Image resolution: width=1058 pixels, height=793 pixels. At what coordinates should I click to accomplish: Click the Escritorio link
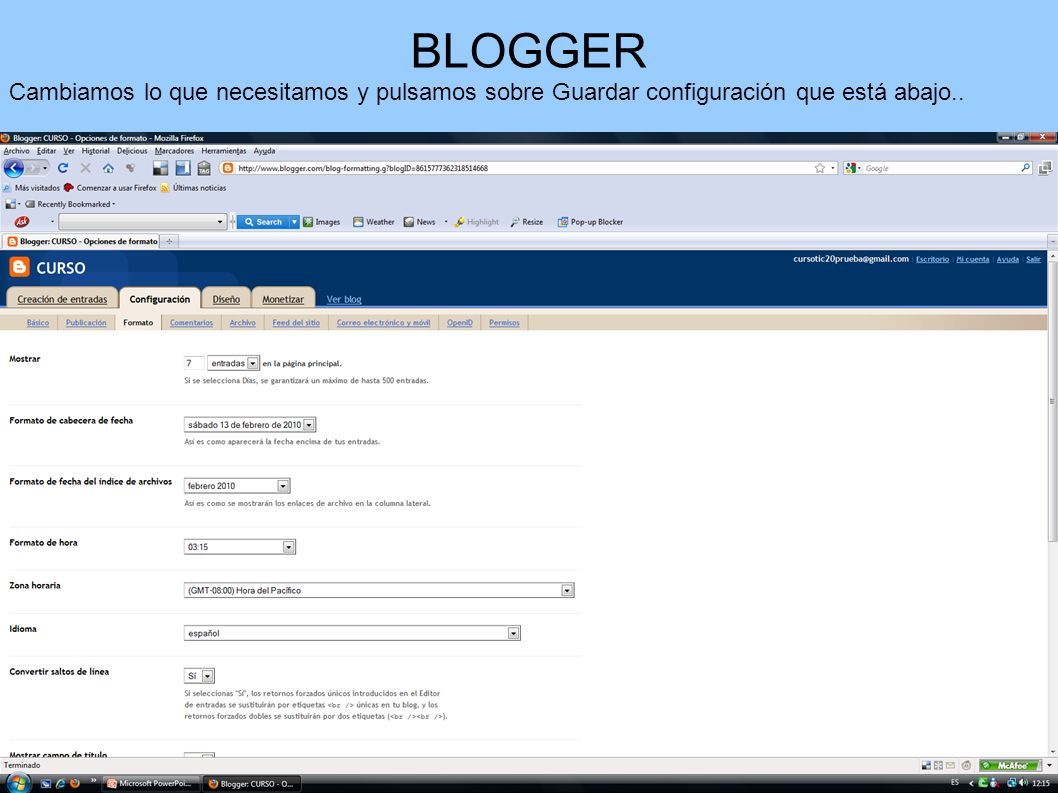pos(932,259)
